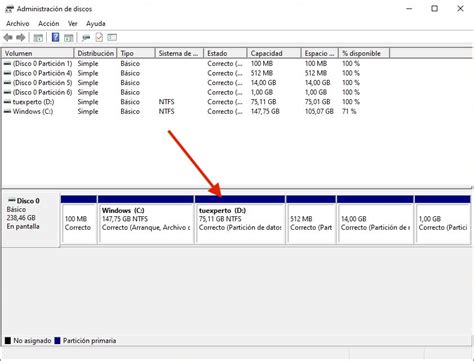Toggle the console tree toolbar icon
This screenshot has width=474, height=361.
[x=38, y=38]
